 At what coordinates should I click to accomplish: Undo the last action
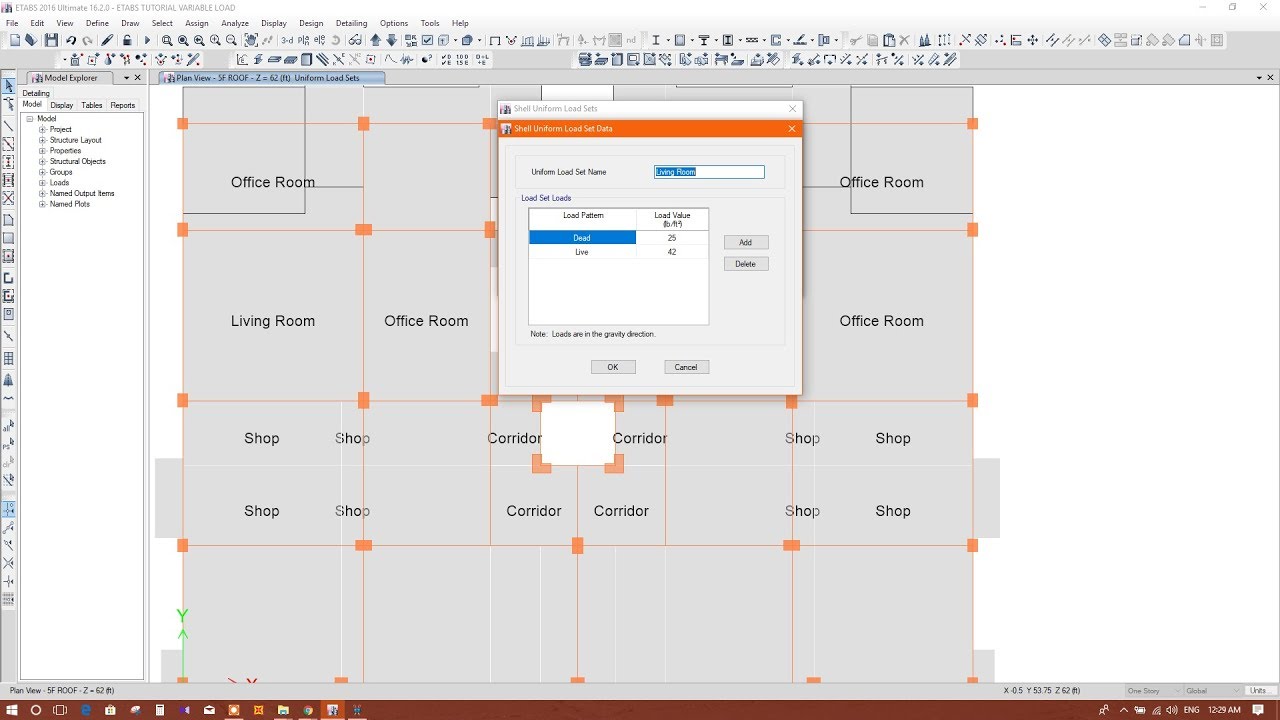pyautogui.click(x=71, y=40)
